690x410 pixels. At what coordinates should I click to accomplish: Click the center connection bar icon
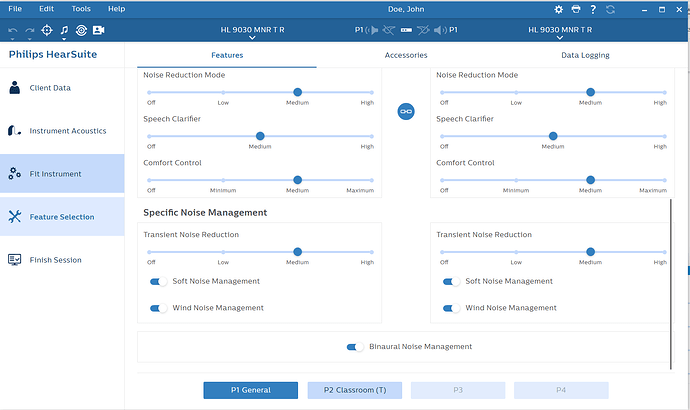(x=406, y=30)
